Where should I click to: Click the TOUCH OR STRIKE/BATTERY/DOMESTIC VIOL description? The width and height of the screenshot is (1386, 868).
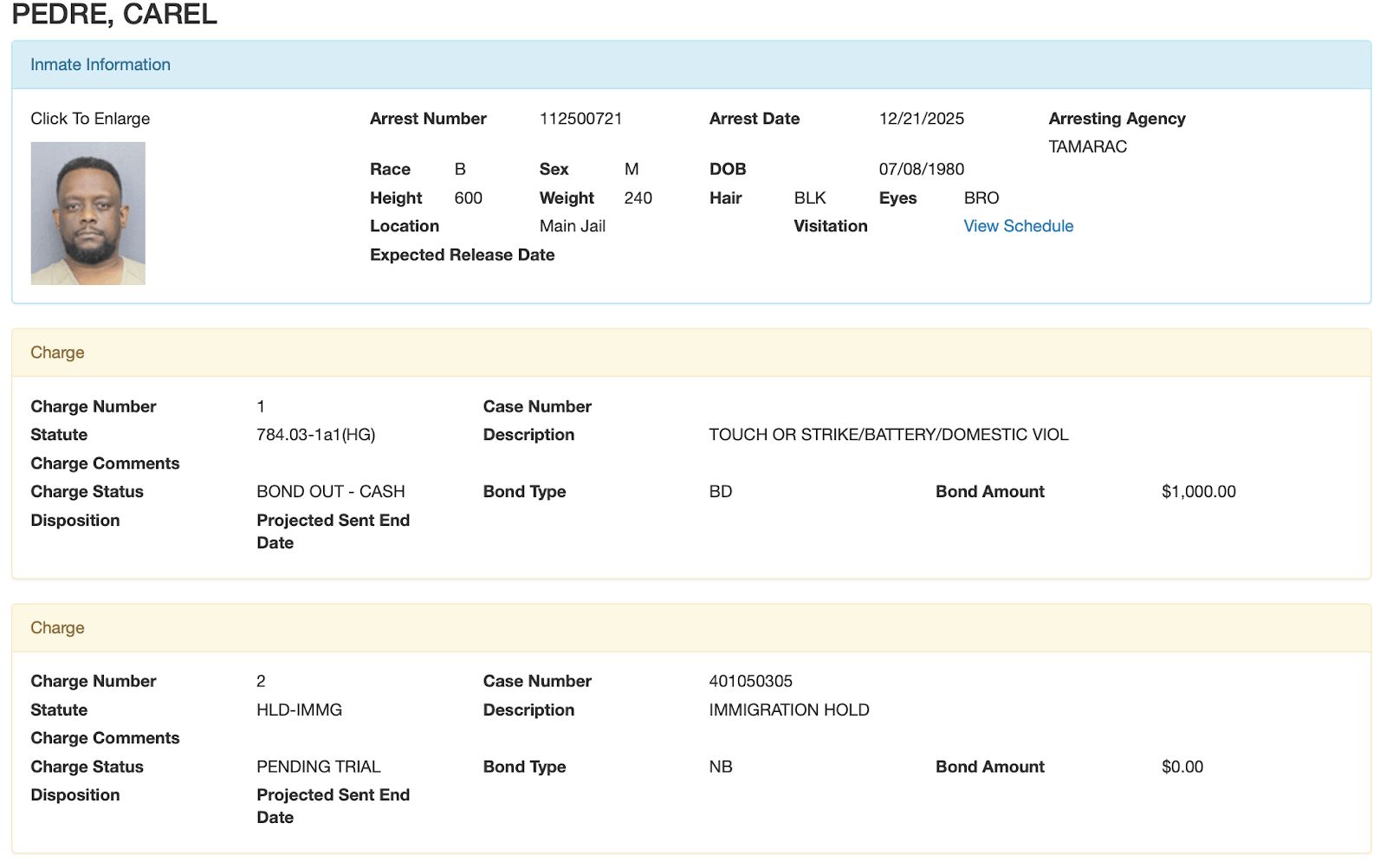tap(888, 435)
